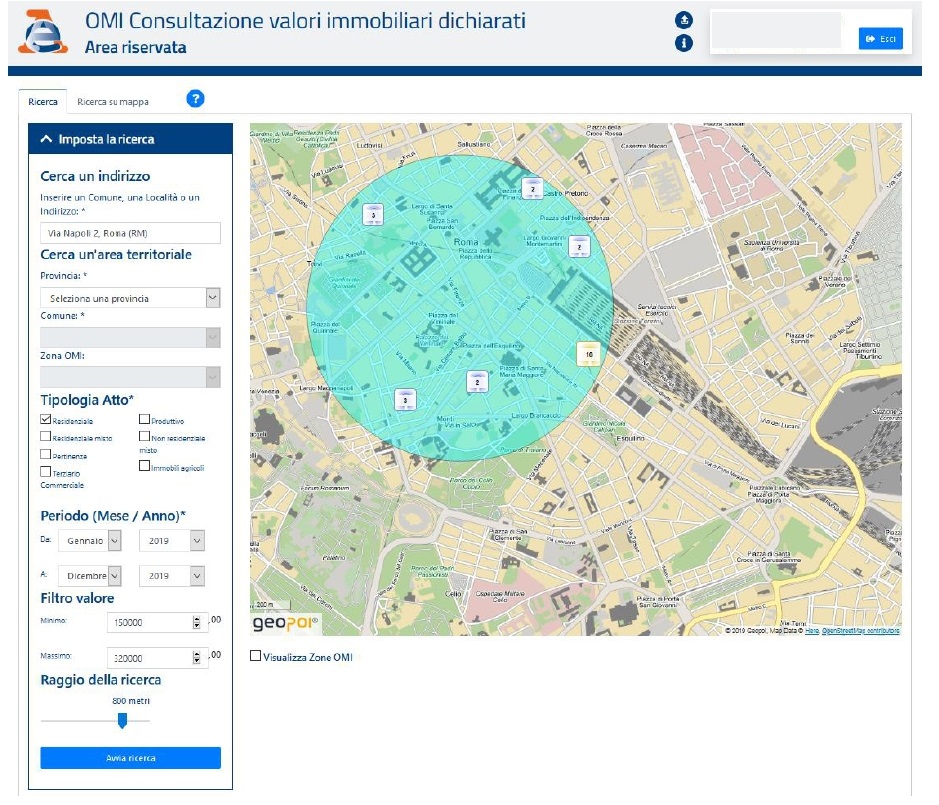Image resolution: width=939 pixels, height=805 pixels.
Task: Click the Agenzia Entrate logo icon
Action: click(x=42, y=32)
